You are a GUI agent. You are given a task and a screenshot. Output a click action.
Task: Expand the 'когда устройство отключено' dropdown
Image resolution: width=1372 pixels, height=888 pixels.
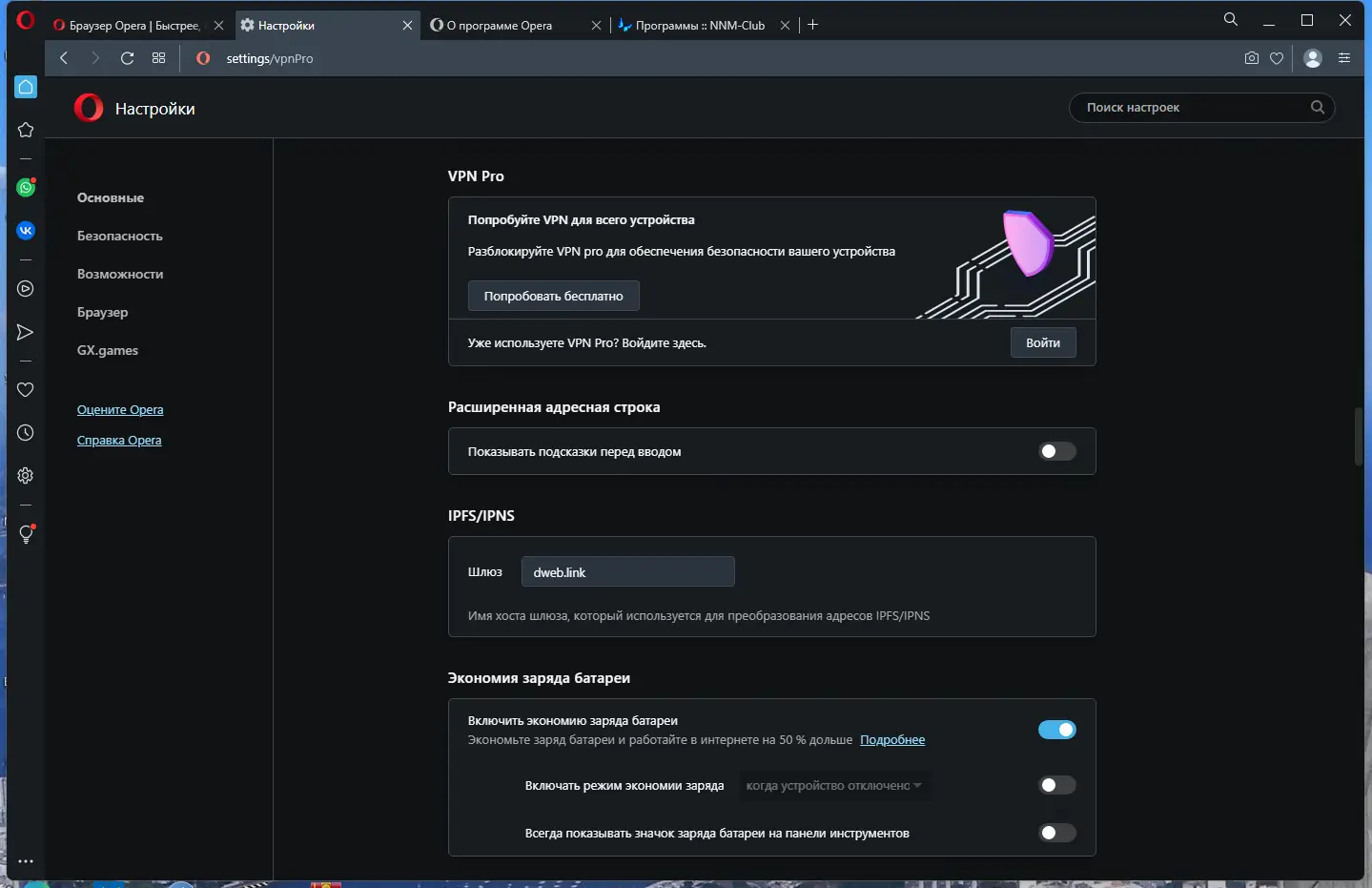(x=834, y=786)
